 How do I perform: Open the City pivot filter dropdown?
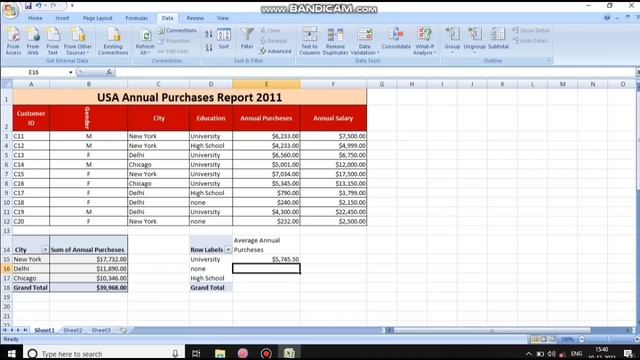45,250
